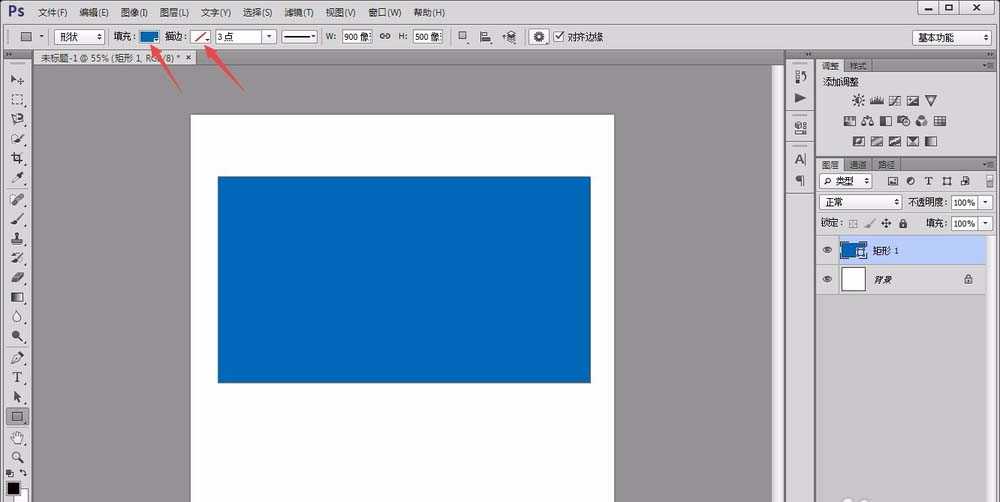The width and height of the screenshot is (1000, 502).
Task: Select the Hand tool
Action: point(17,437)
